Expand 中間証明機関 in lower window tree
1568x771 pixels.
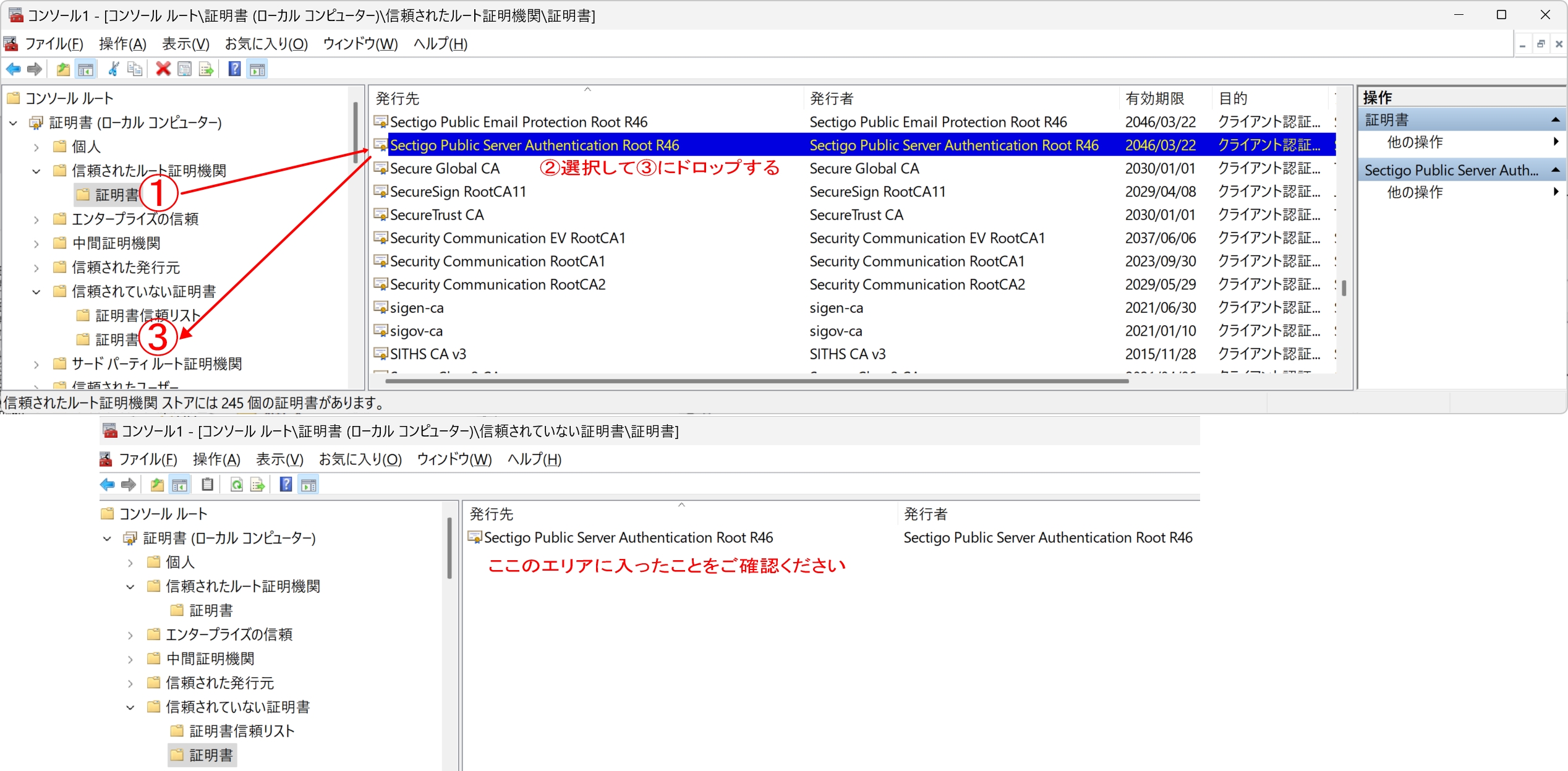tap(130, 659)
